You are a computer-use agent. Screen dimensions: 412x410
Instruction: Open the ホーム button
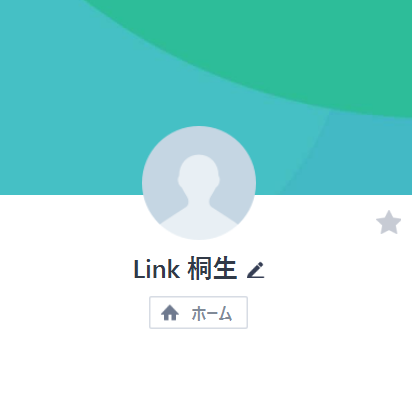[198, 312]
